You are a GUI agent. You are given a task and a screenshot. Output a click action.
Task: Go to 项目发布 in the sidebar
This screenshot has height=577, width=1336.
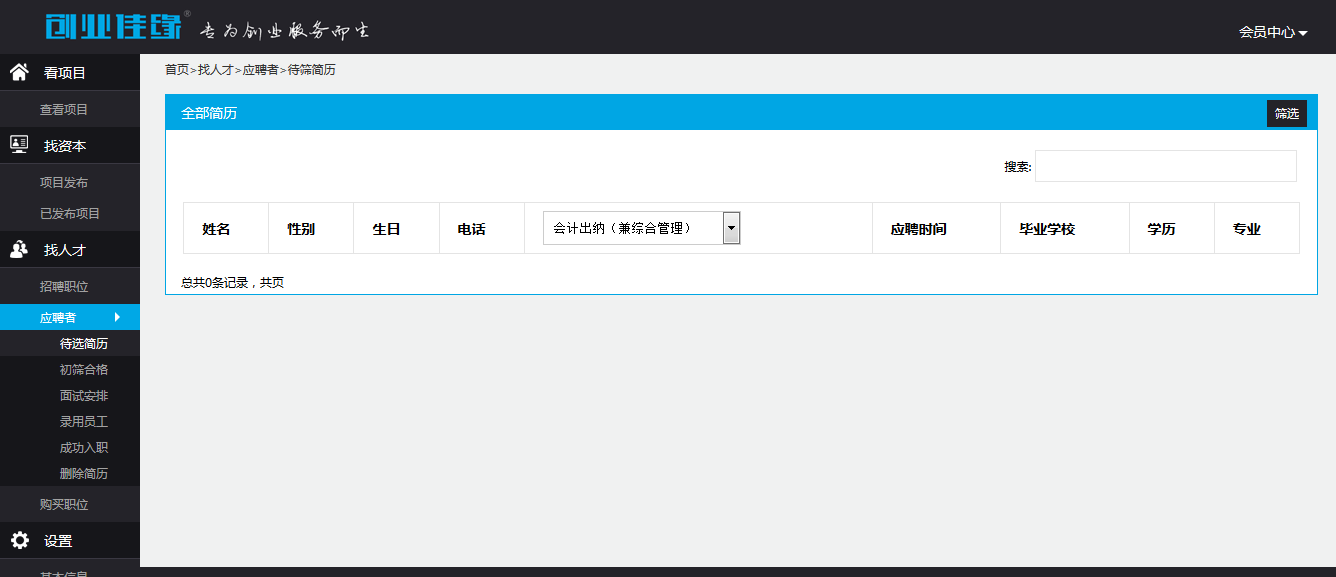point(64,183)
